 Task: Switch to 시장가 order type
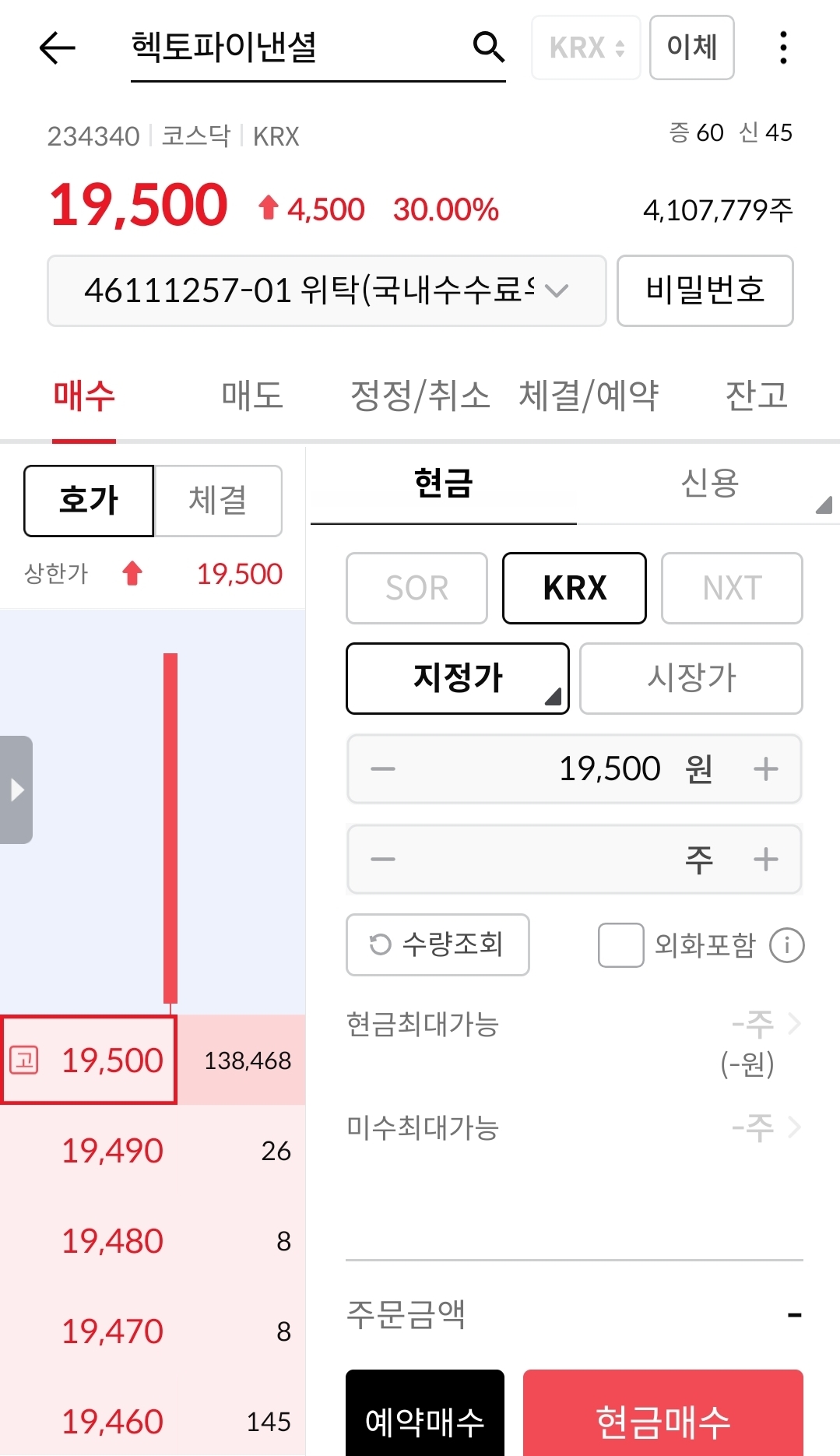pos(691,678)
